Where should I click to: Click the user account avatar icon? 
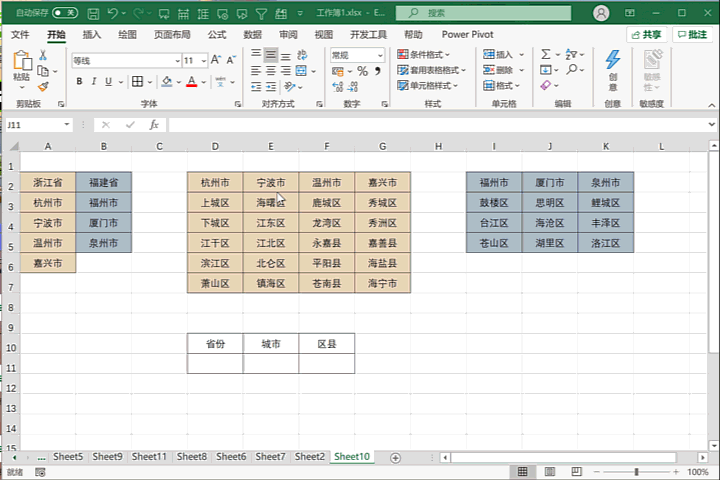coord(601,13)
